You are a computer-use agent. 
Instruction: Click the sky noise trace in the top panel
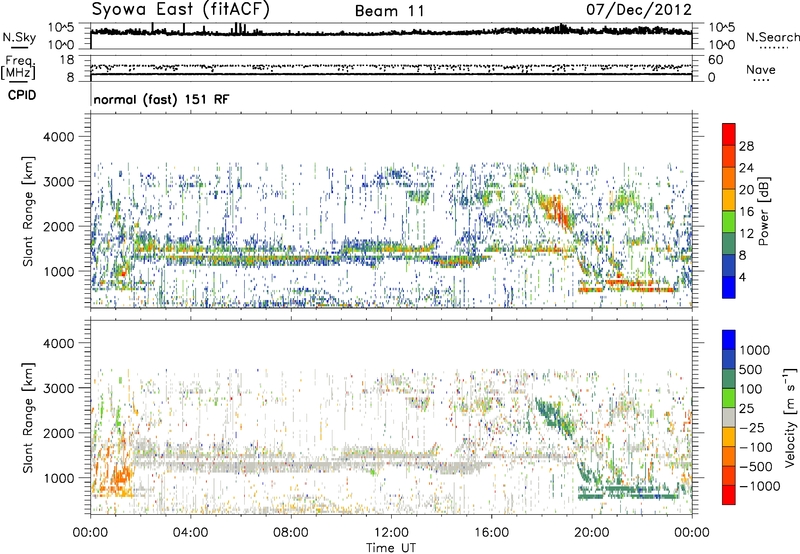pyautogui.click(x=391, y=32)
